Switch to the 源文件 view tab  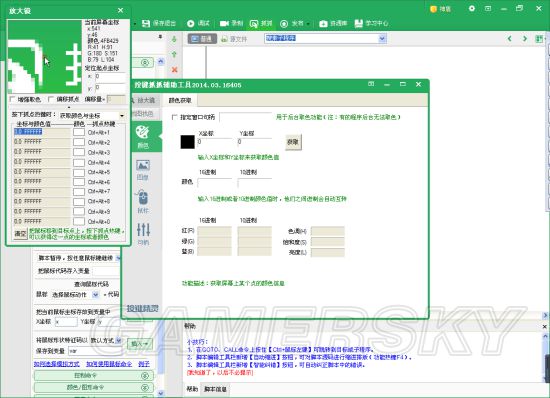click(234, 39)
